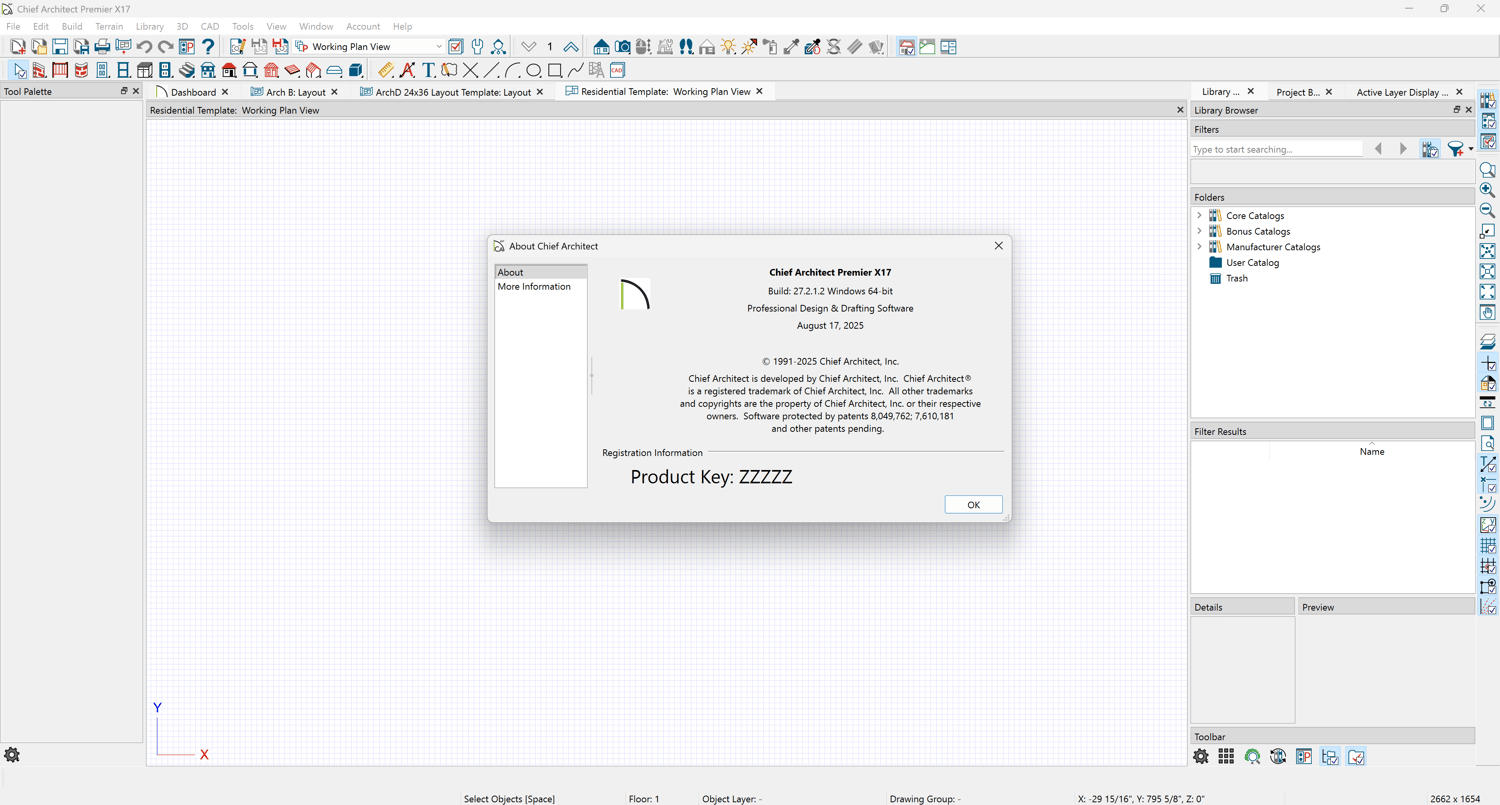1500x805 pixels.
Task: Open the Help menu
Action: coord(402,26)
